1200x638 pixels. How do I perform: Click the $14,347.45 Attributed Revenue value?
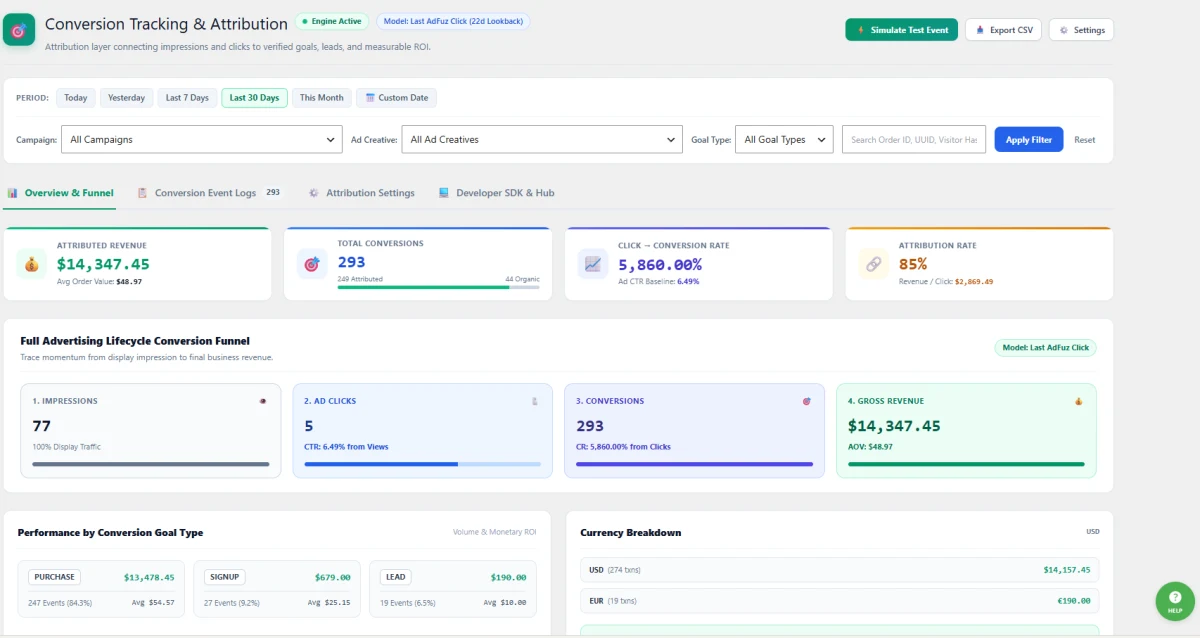tap(103, 264)
